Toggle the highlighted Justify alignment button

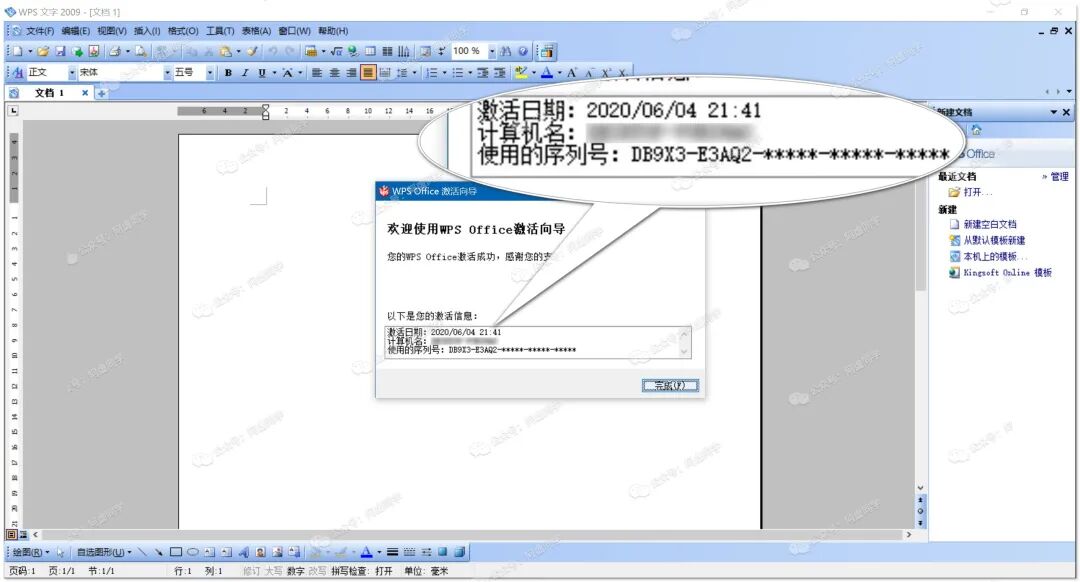point(368,72)
